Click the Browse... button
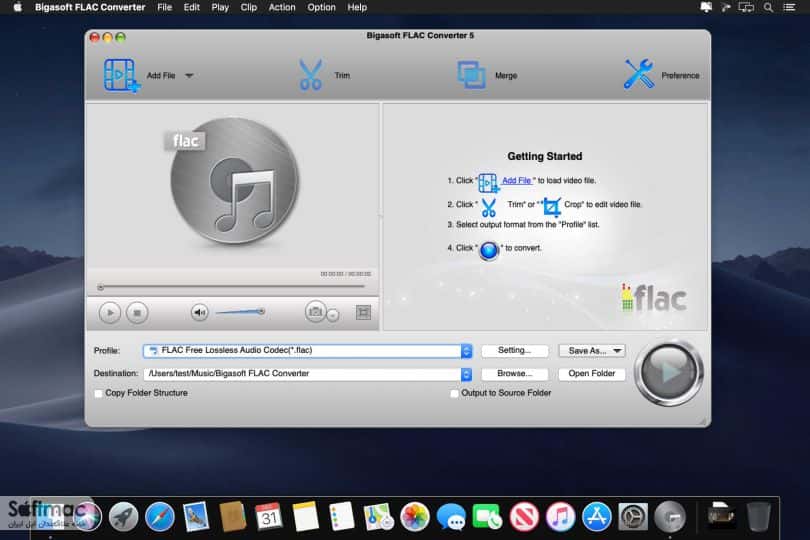This screenshot has height=540, width=810. tap(515, 373)
